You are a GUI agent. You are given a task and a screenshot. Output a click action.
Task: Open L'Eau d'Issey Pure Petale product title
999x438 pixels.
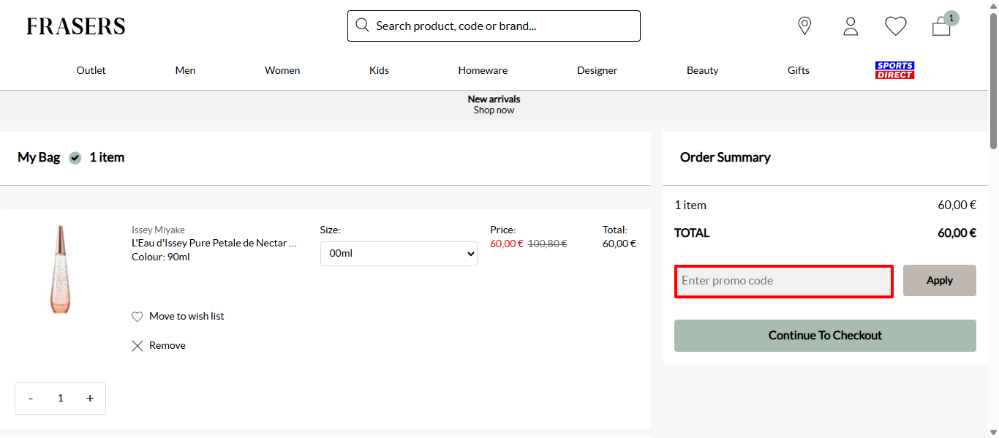tap(214, 243)
